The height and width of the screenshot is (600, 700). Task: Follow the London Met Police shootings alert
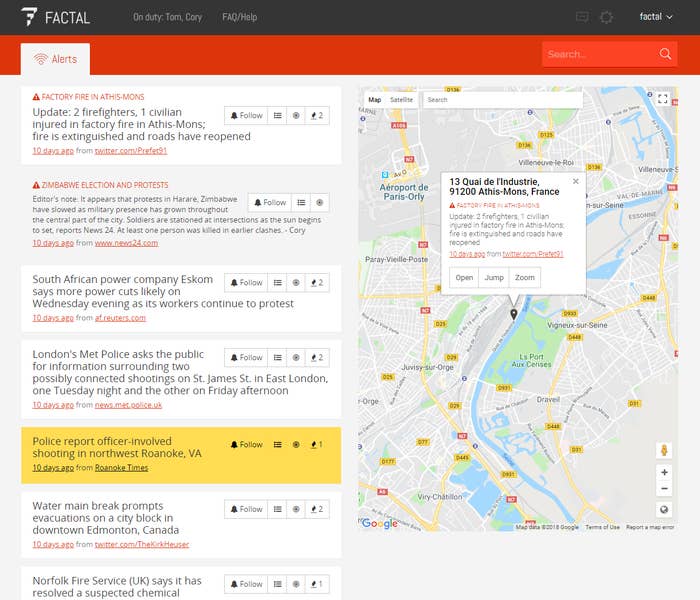pos(246,358)
